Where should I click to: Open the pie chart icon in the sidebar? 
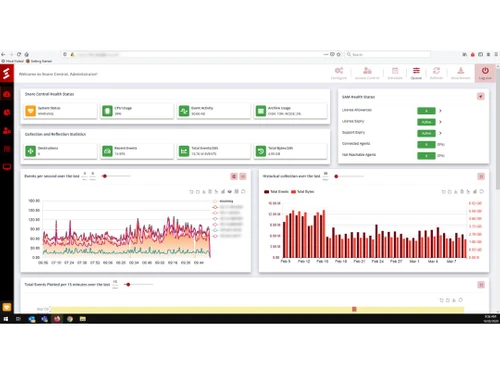coord(7,113)
